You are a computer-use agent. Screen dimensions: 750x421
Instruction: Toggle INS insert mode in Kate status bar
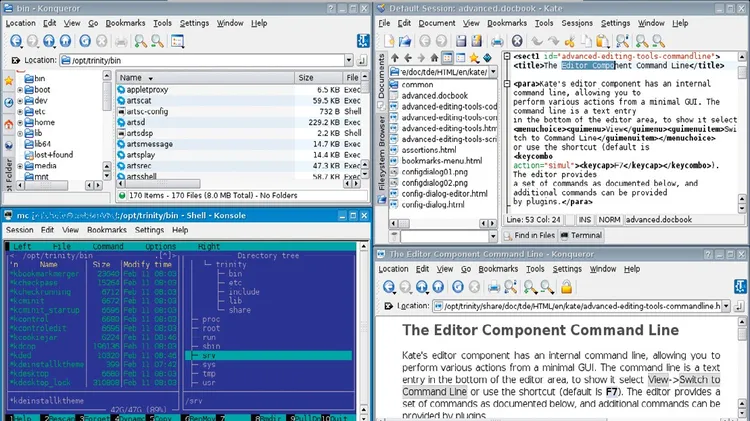coord(585,220)
